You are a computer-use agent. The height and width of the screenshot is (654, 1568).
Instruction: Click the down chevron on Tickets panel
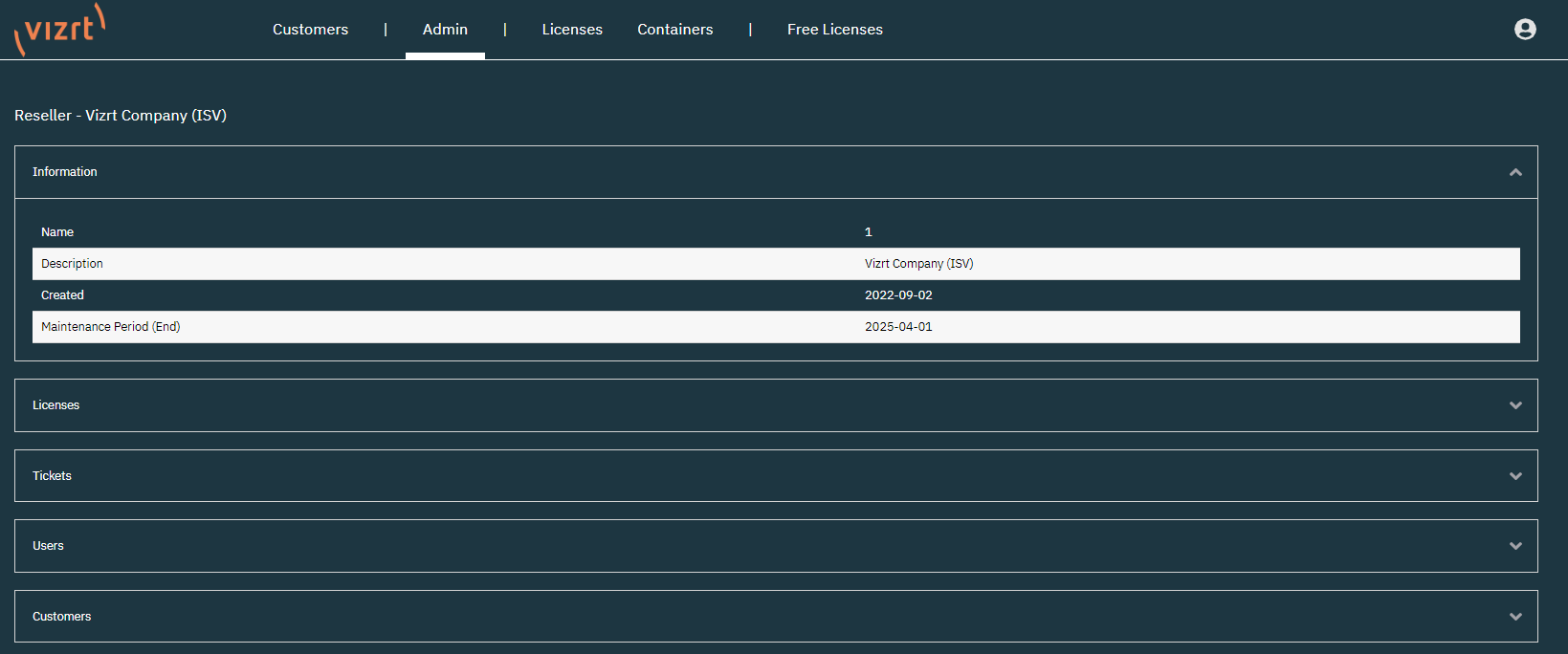[x=1515, y=476]
